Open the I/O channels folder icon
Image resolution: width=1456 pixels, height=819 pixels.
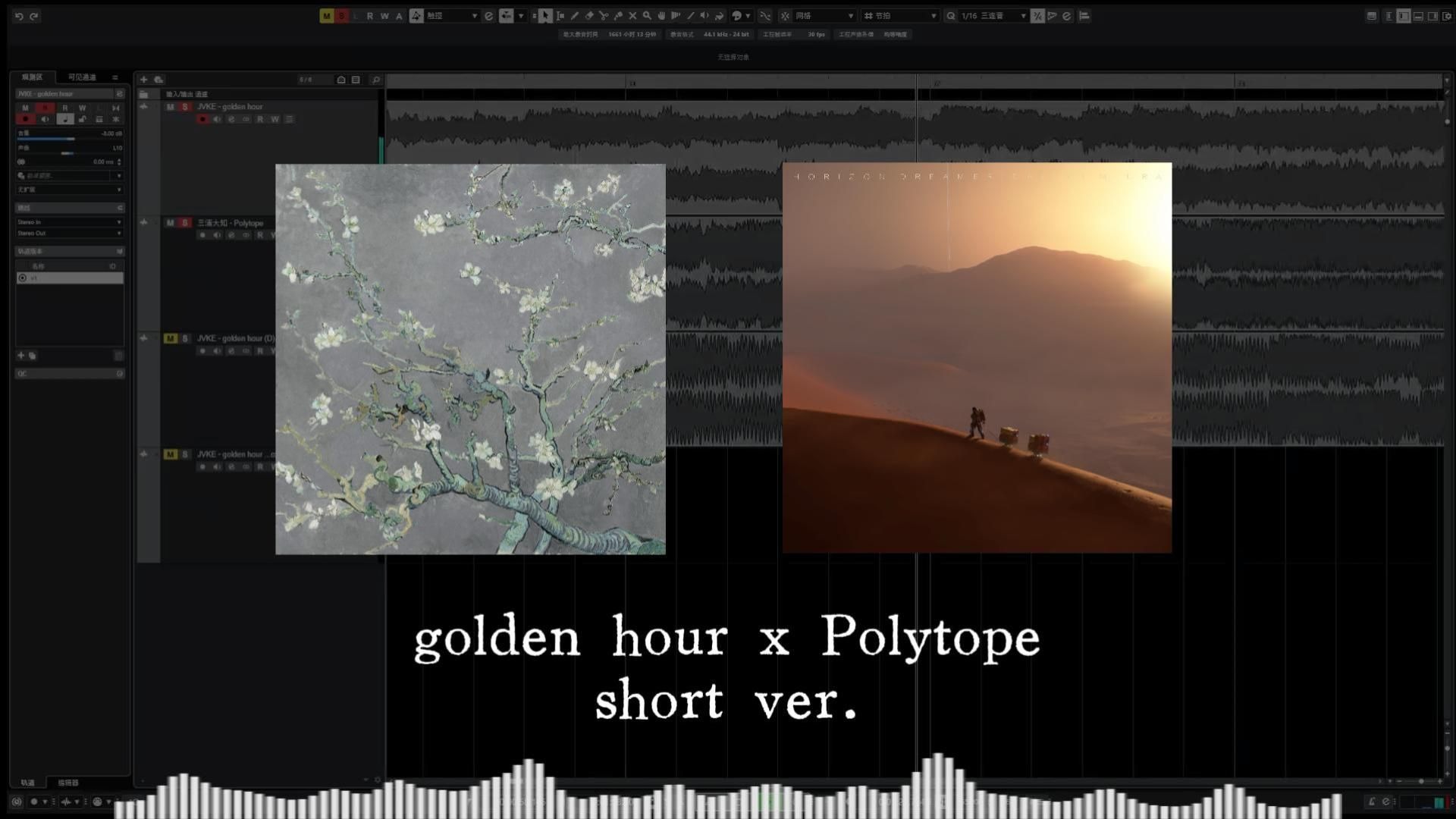point(143,94)
